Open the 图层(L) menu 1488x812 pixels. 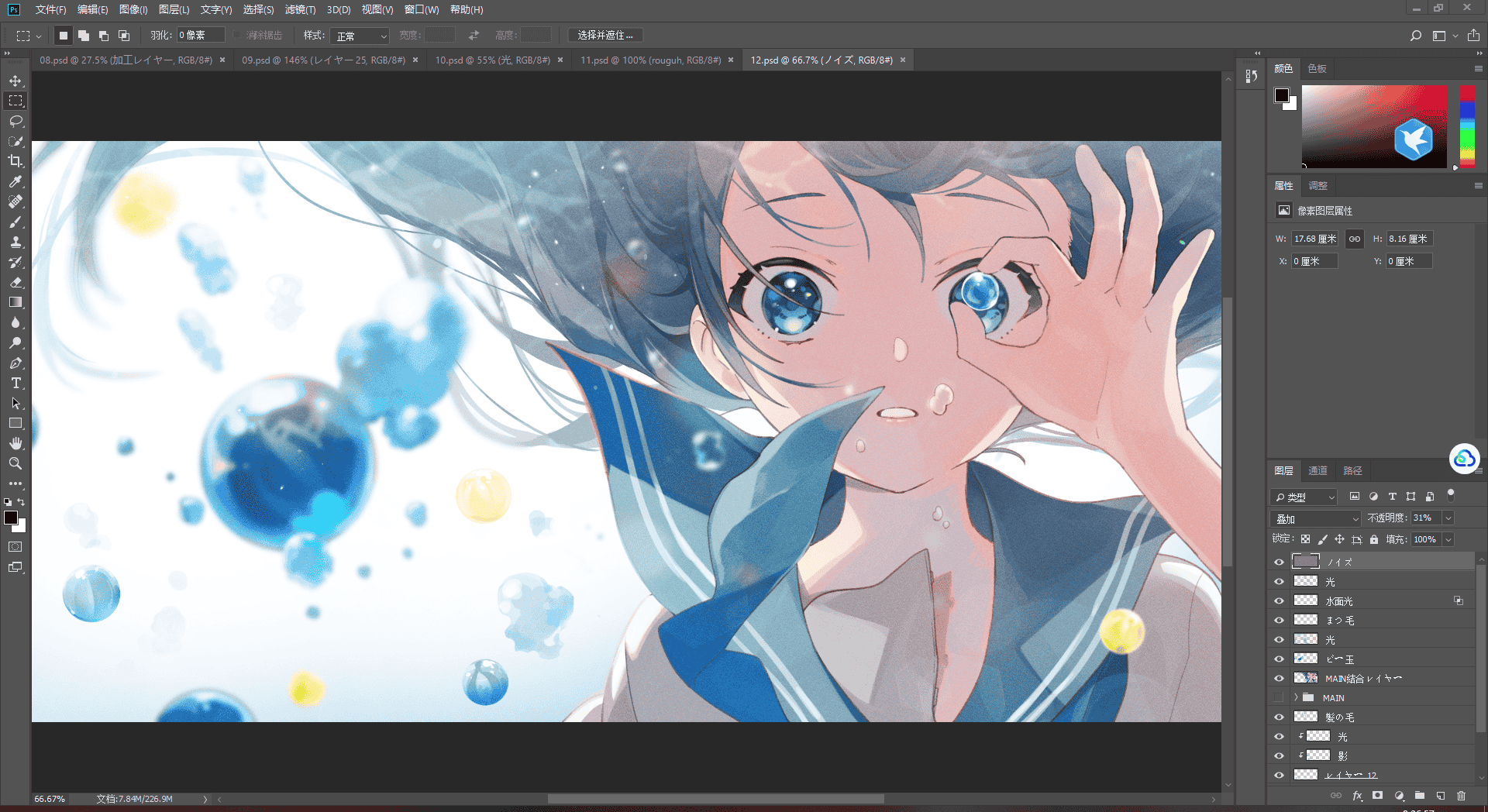pyautogui.click(x=174, y=9)
